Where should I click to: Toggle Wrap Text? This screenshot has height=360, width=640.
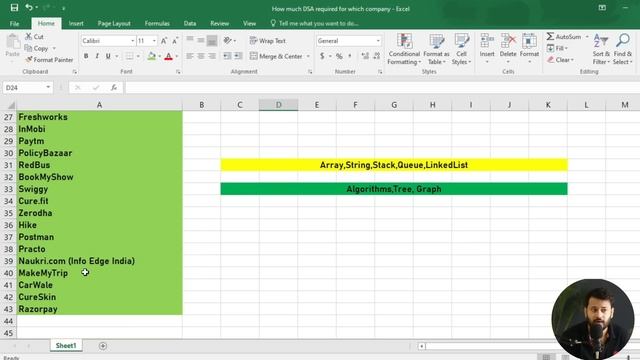pos(268,41)
